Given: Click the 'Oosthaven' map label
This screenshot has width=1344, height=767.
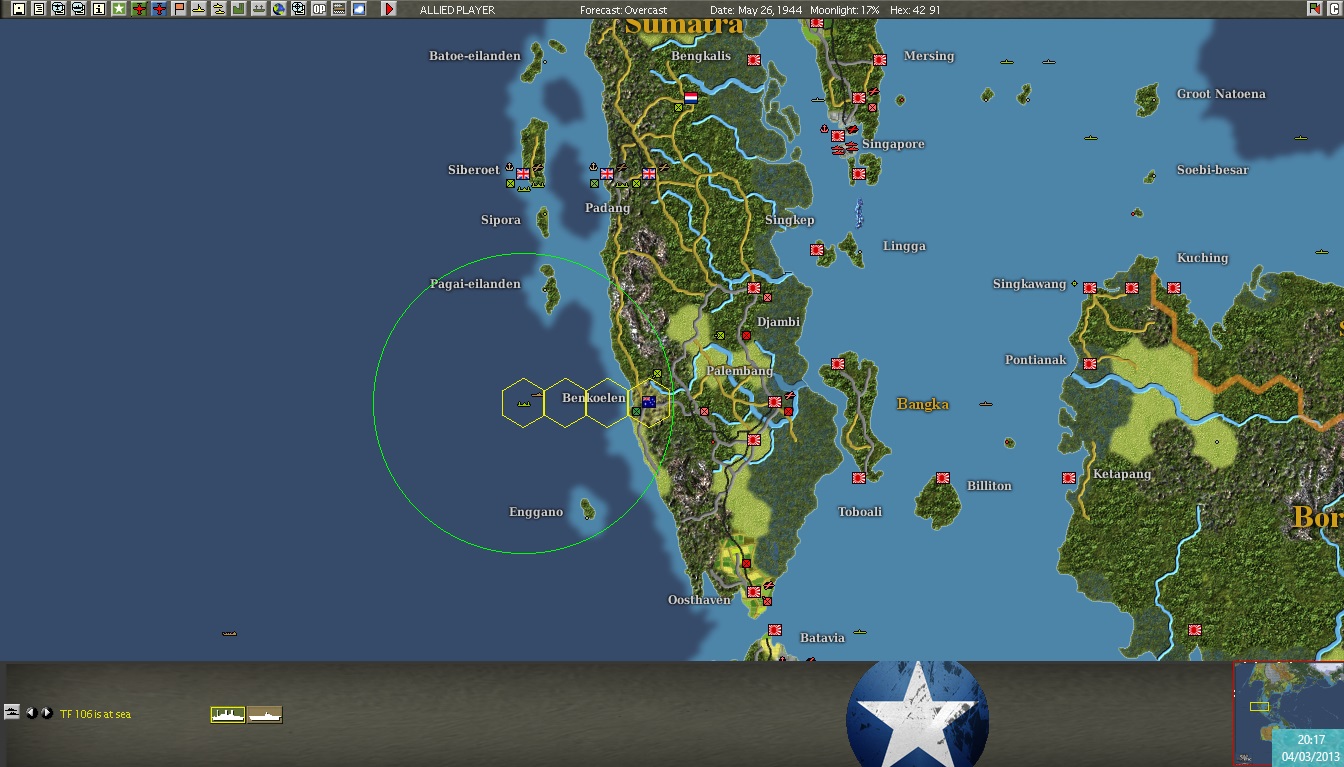Looking at the screenshot, I should (700, 600).
